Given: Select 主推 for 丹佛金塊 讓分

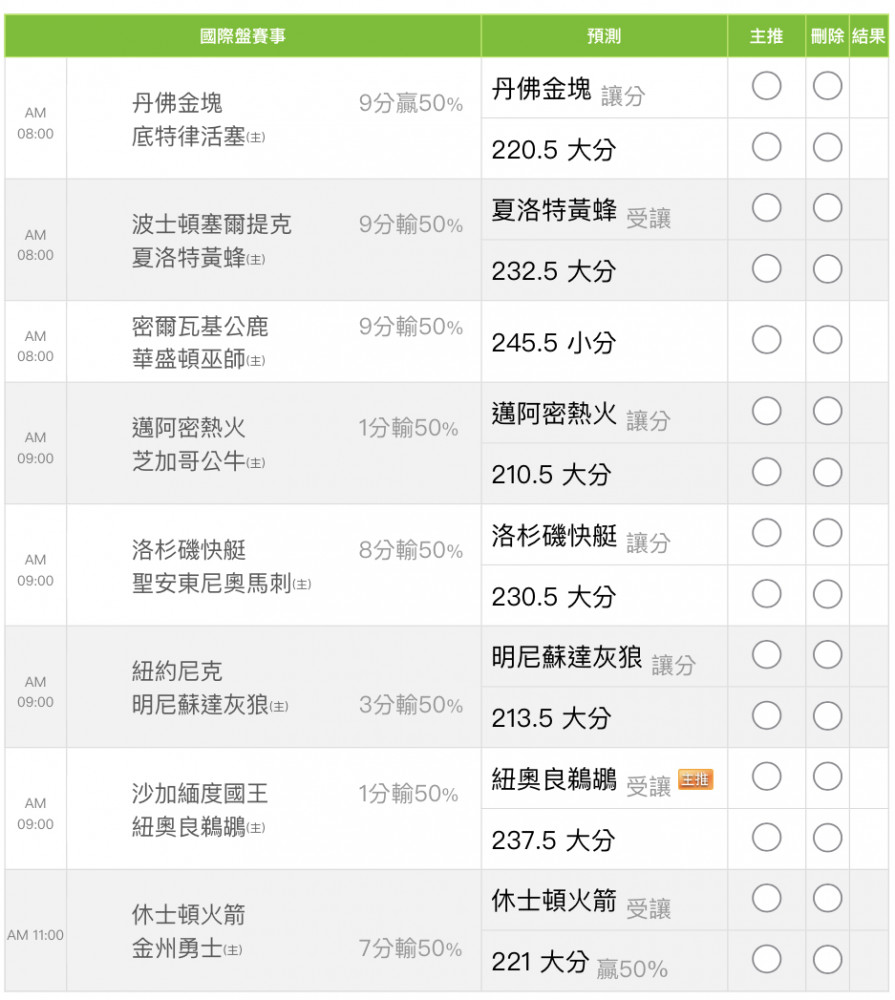Looking at the screenshot, I should pos(766,86).
